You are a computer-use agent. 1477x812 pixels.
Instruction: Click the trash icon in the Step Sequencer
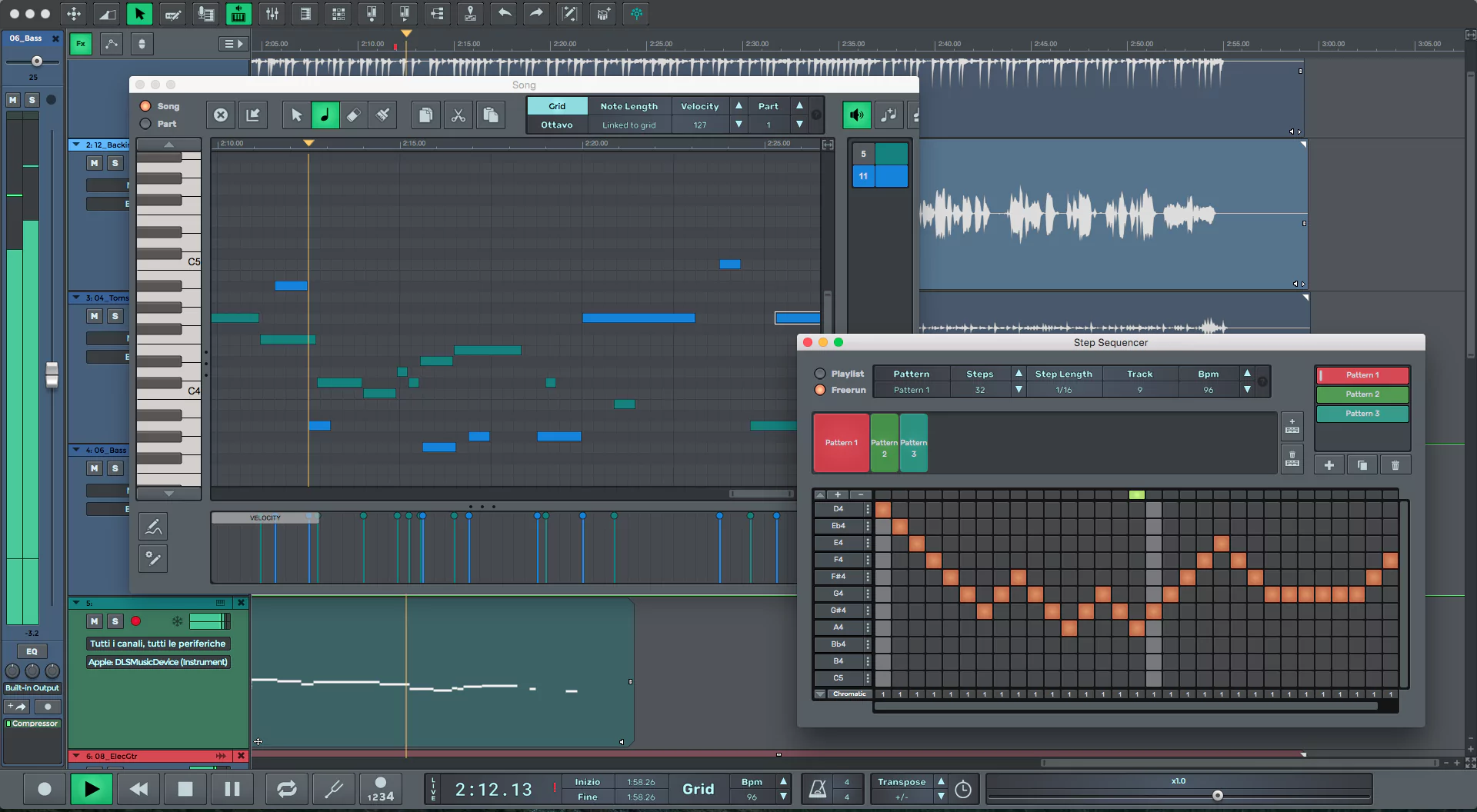tap(1395, 464)
